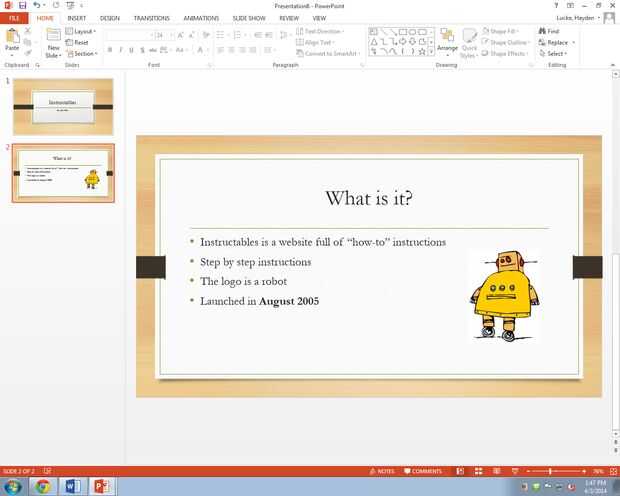Open PowerPoint Help question mark
Viewport: 620px width, 496px height.
coord(556,6)
